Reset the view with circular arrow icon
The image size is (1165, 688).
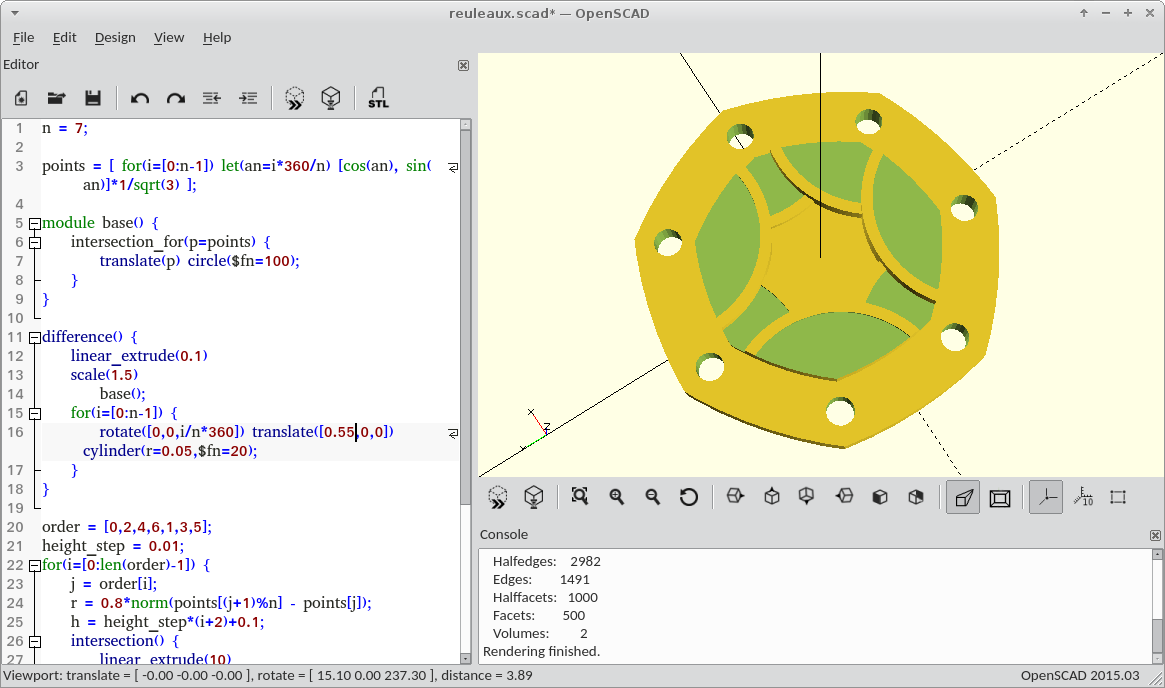click(x=688, y=496)
